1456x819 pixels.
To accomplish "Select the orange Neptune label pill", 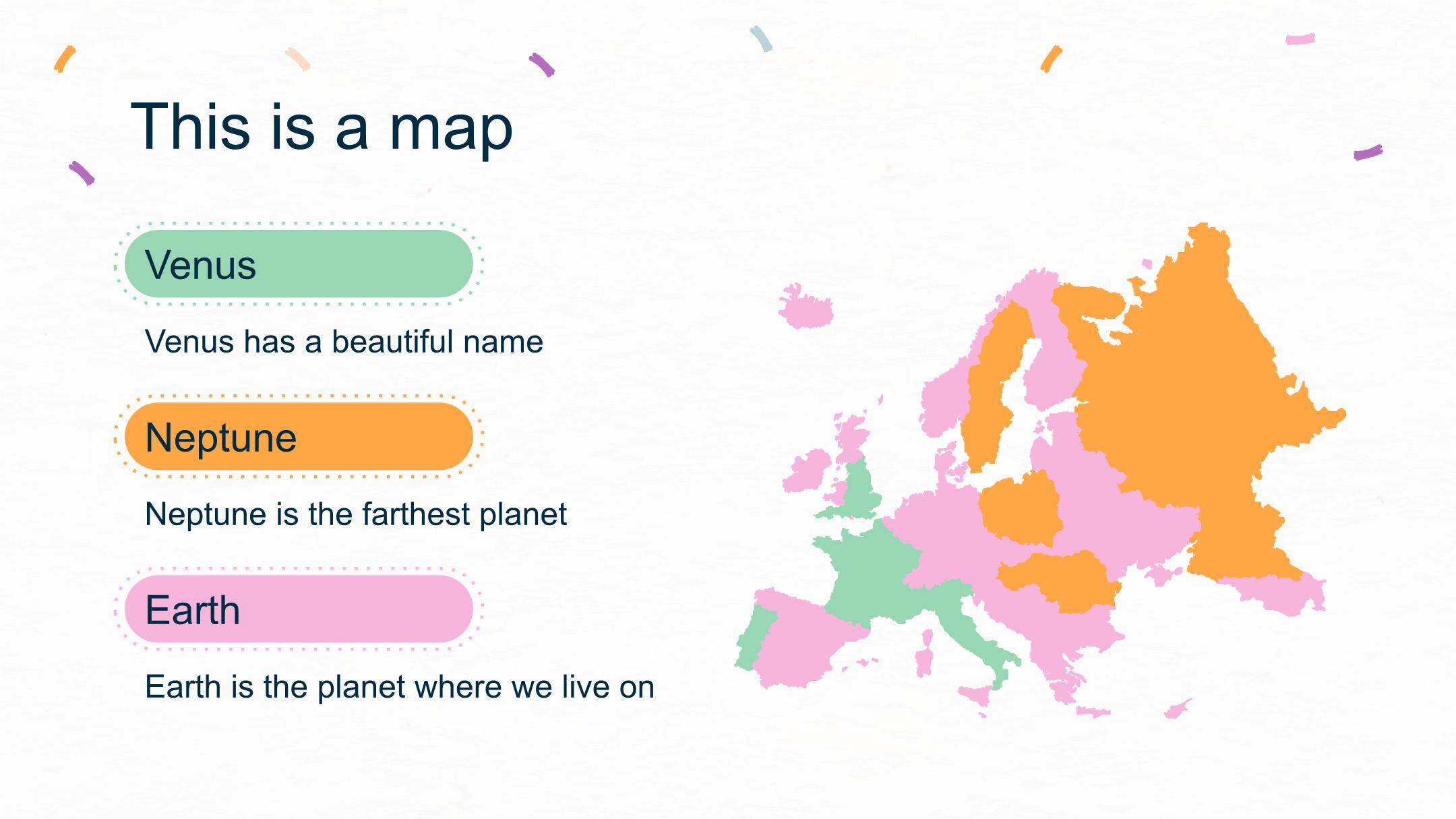I will tap(299, 436).
